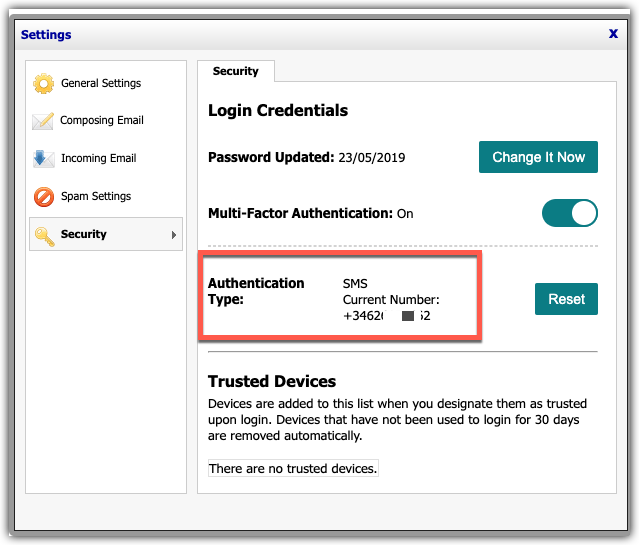
Task: Go to Incoming Email text label
Action: tap(98, 159)
